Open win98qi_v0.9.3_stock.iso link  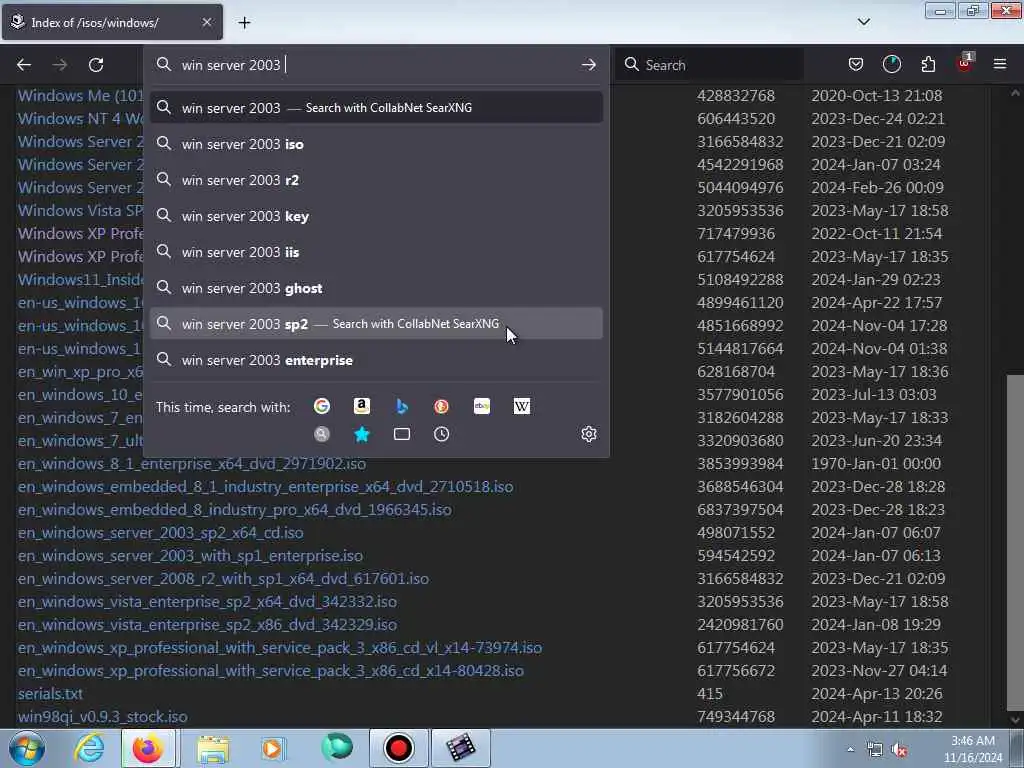click(103, 716)
